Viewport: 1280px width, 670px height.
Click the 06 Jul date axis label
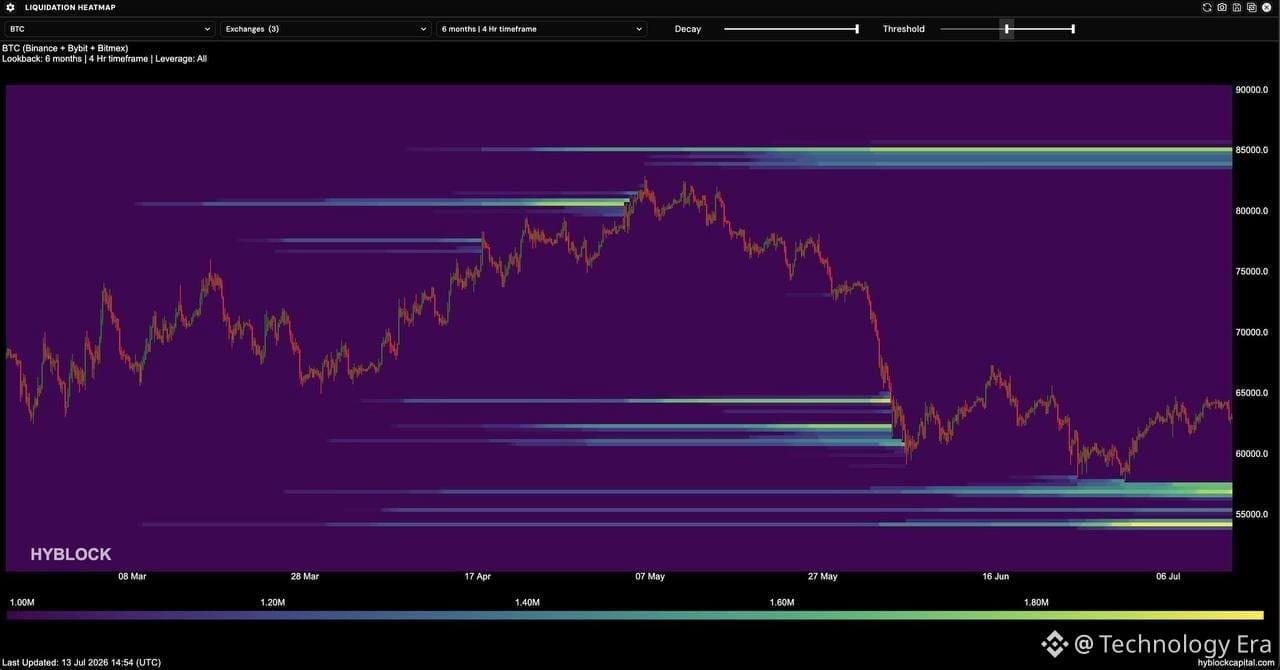1168,577
